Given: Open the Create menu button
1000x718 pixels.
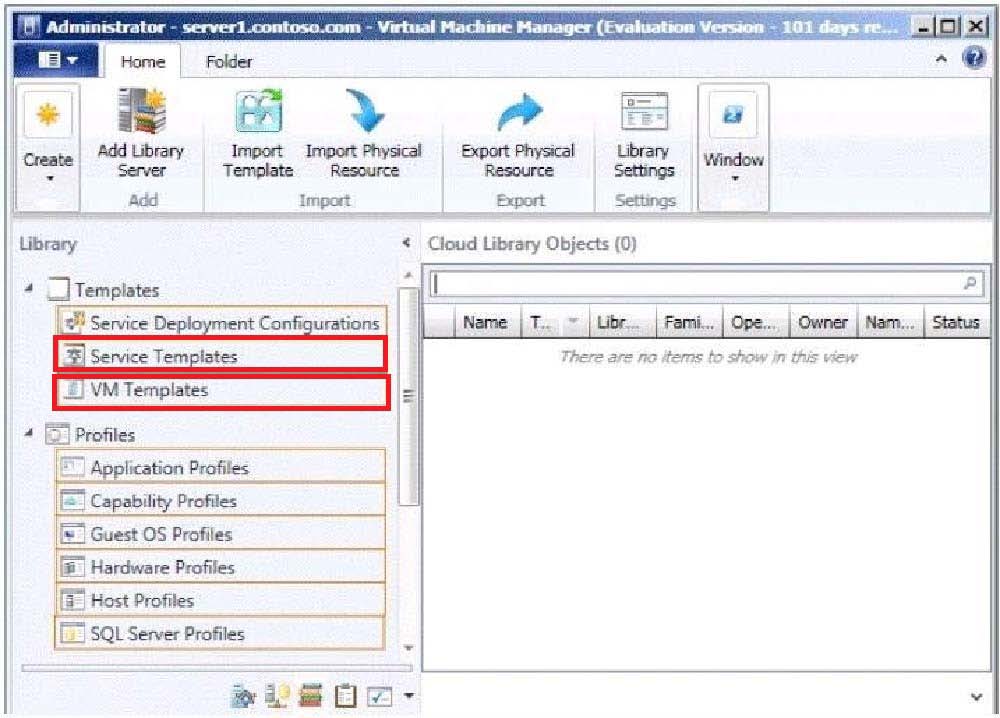Looking at the screenshot, I should point(48,147).
